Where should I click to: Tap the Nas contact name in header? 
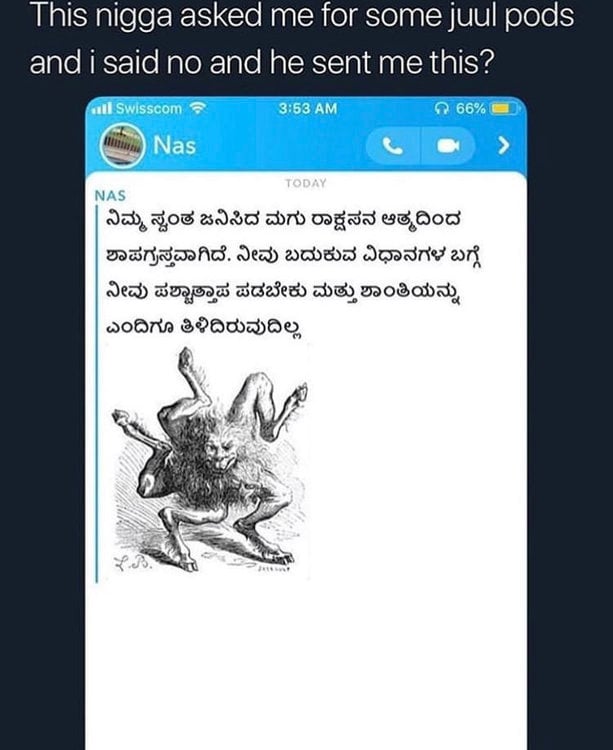click(x=175, y=146)
